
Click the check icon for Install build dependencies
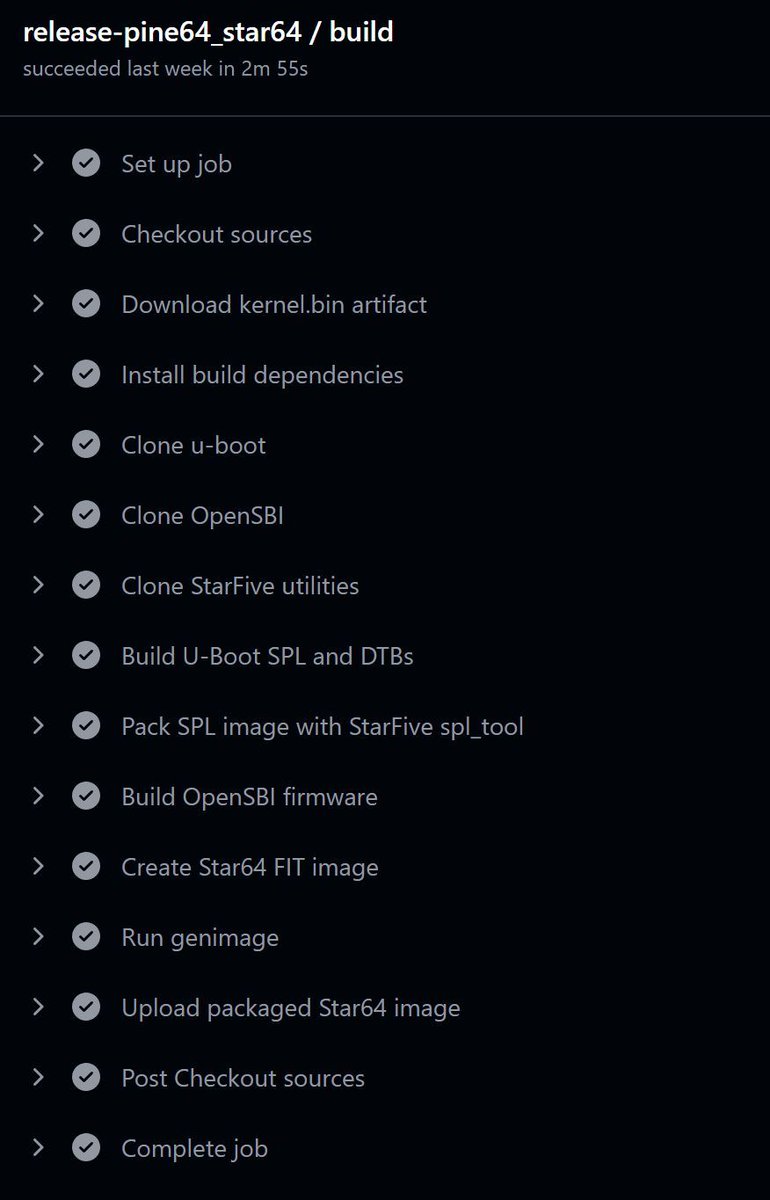86,374
